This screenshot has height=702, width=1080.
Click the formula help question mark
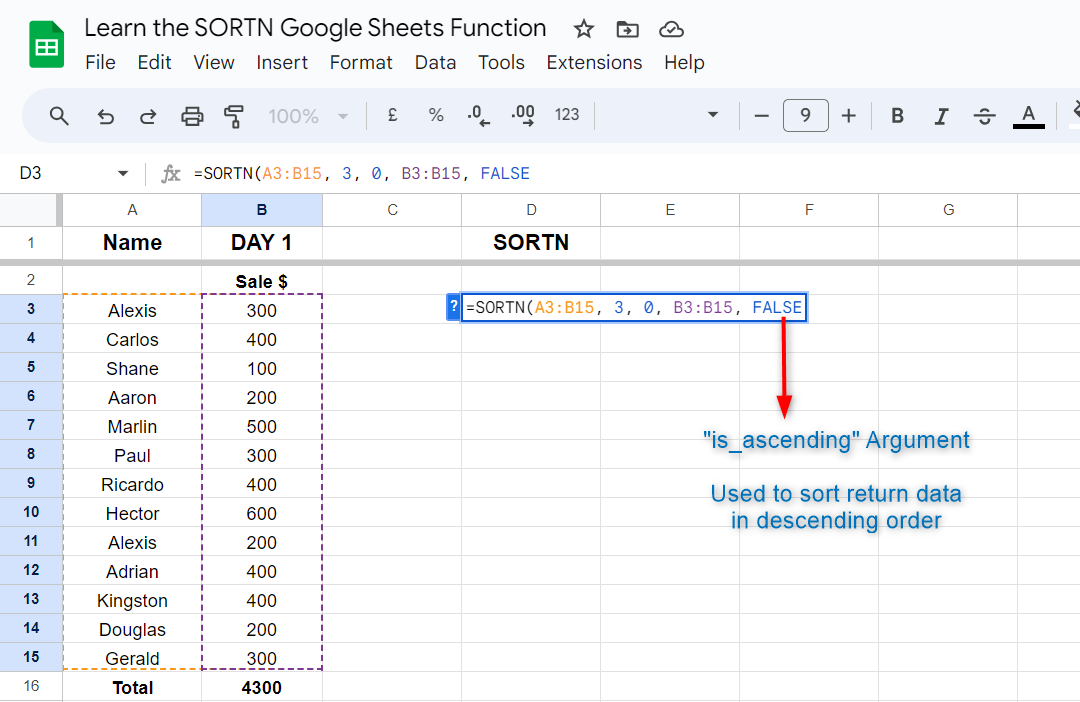tap(453, 307)
